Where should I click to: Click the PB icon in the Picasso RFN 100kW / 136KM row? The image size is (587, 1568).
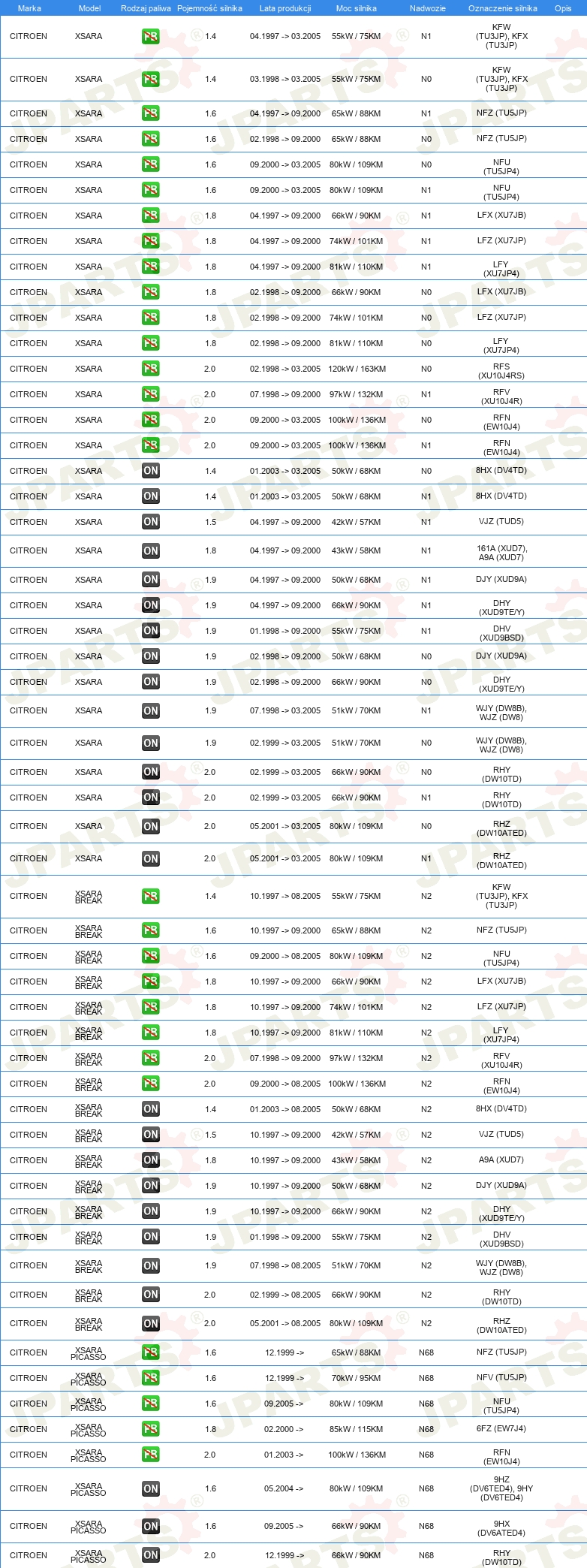151,1455
